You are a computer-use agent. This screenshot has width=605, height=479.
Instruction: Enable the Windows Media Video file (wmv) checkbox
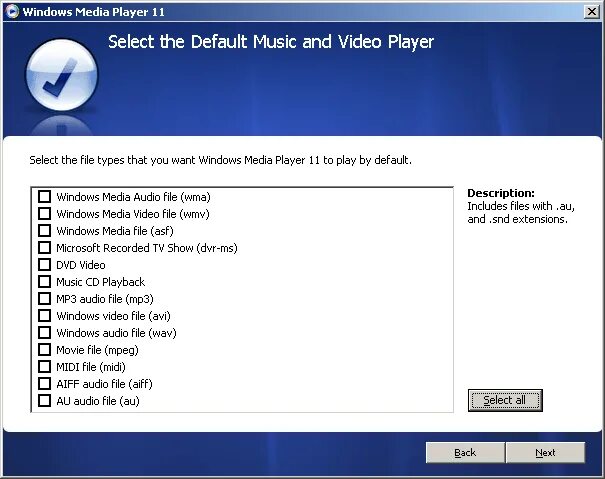point(44,213)
